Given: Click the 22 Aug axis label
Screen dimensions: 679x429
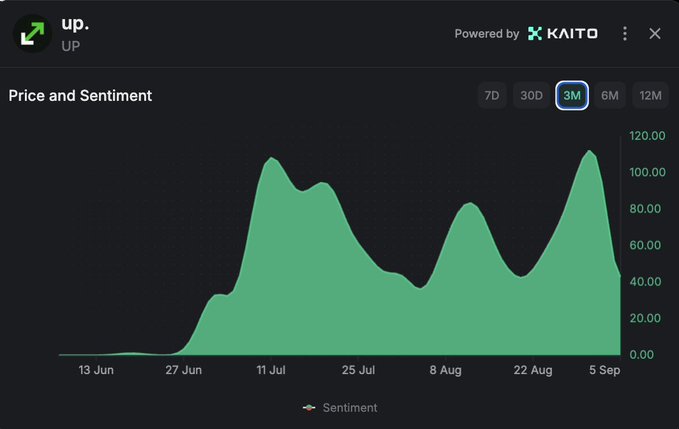Looking at the screenshot, I should click(533, 370).
